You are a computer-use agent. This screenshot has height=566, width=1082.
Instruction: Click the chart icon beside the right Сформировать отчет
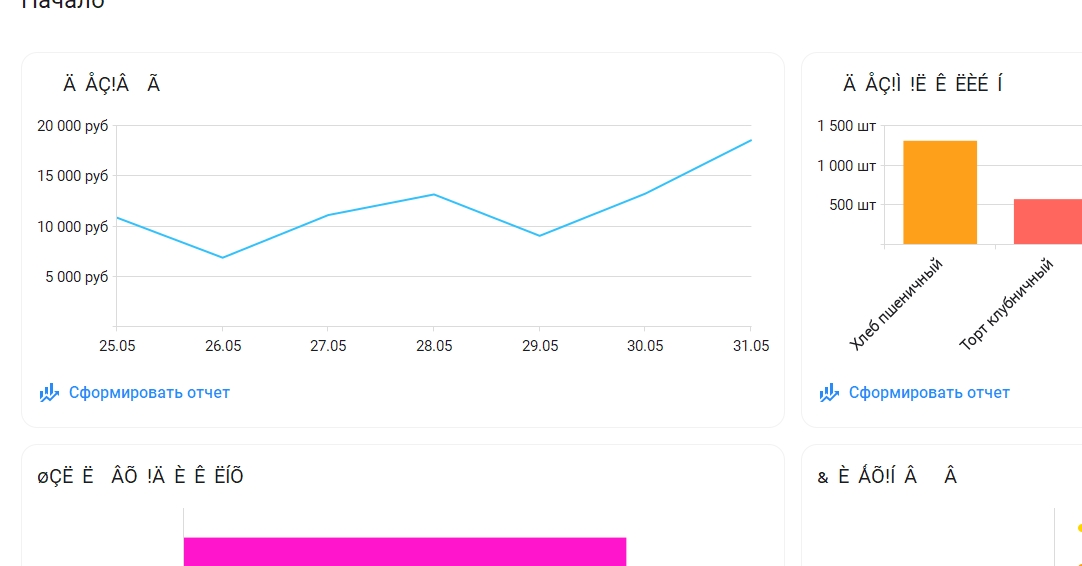[x=829, y=393]
